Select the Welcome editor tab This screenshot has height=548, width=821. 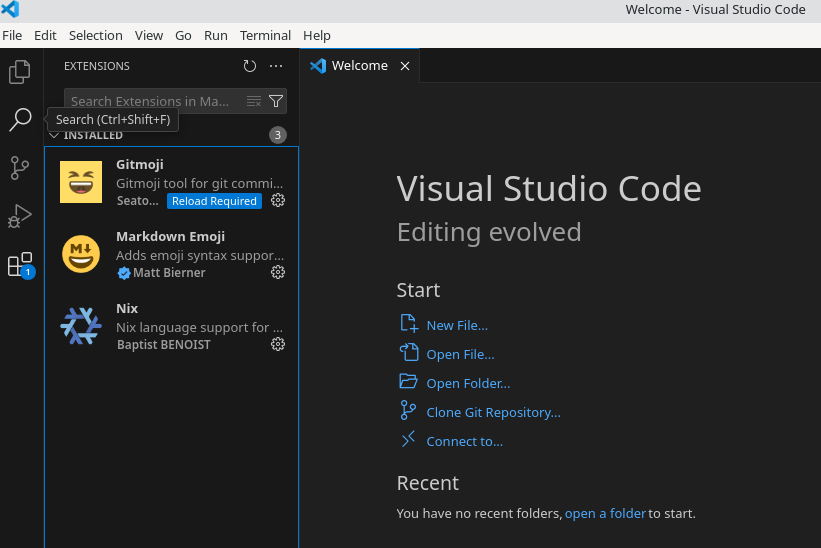pos(359,66)
